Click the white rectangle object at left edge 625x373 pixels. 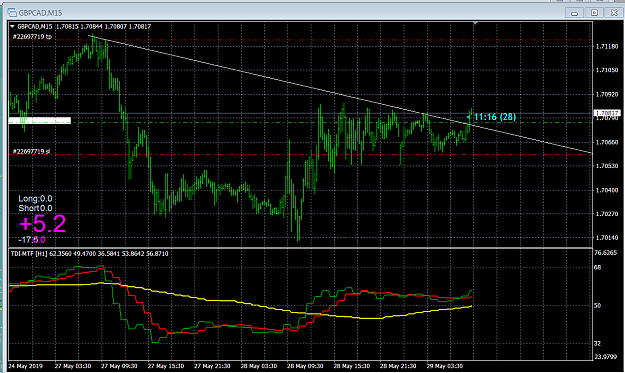click(39, 120)
